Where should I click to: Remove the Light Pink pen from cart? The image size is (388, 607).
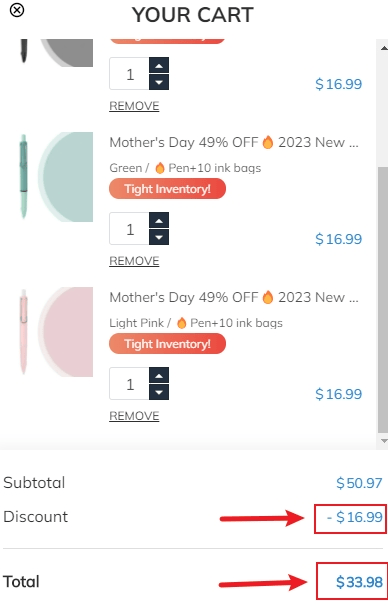[x=134, y=416]
